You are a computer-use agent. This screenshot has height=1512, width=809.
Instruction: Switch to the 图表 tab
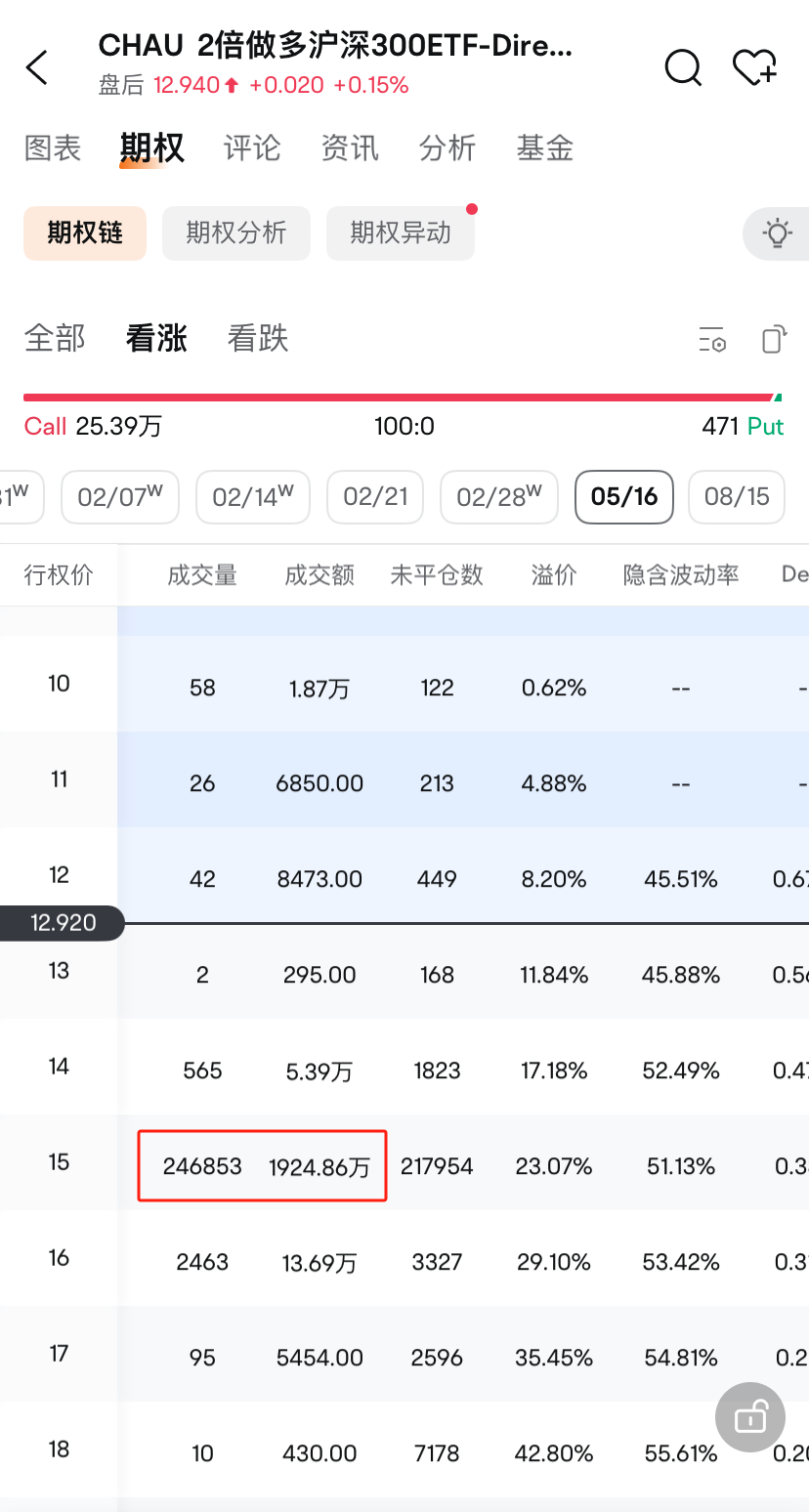click(x=53, y=148)
